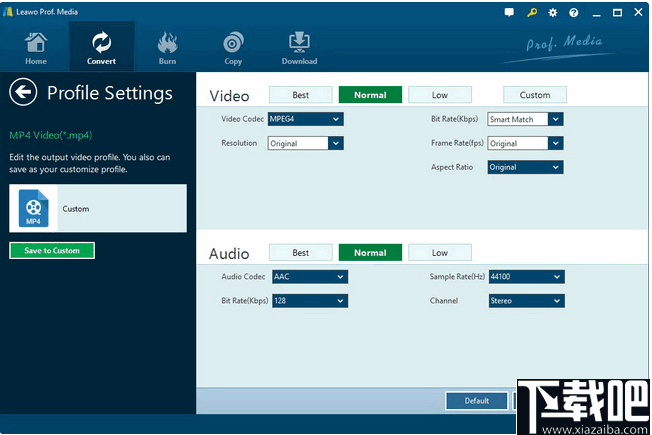
Task: Open the Video Codec MPEG4 dropdown
Action: [x=306, y=119]
